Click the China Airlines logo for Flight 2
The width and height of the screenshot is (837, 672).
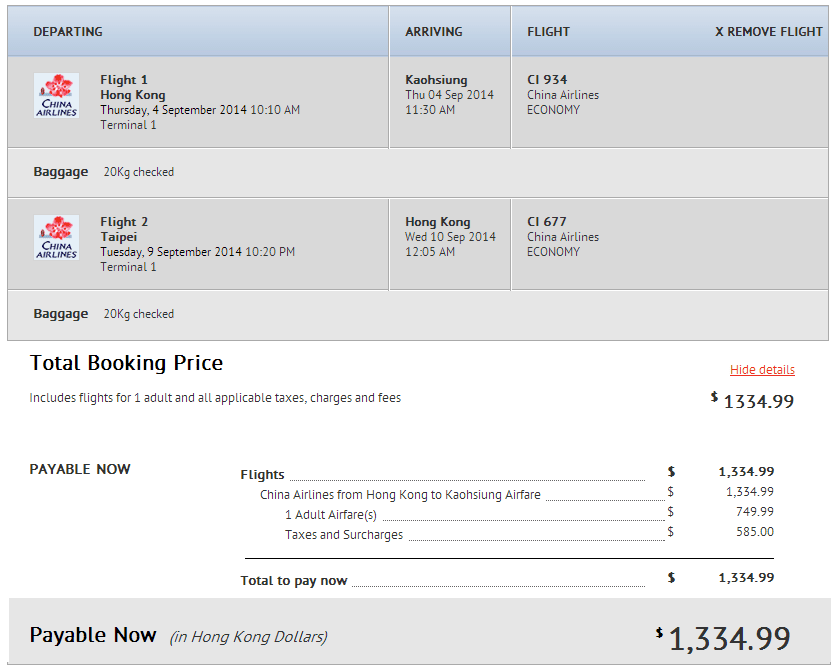56,237
